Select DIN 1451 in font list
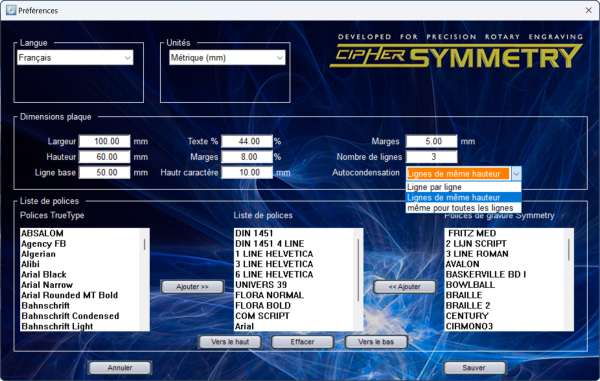Image resolution: width=600 pixels, height=381 pixels. (x=293, y=233)
